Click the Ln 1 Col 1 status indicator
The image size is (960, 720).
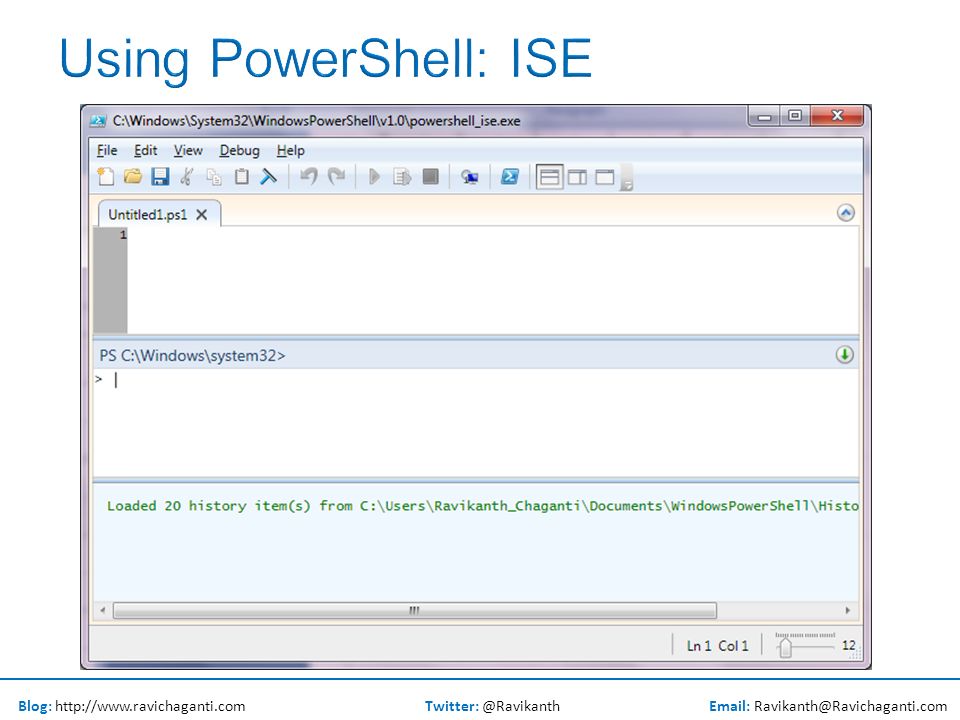[717, 646]
